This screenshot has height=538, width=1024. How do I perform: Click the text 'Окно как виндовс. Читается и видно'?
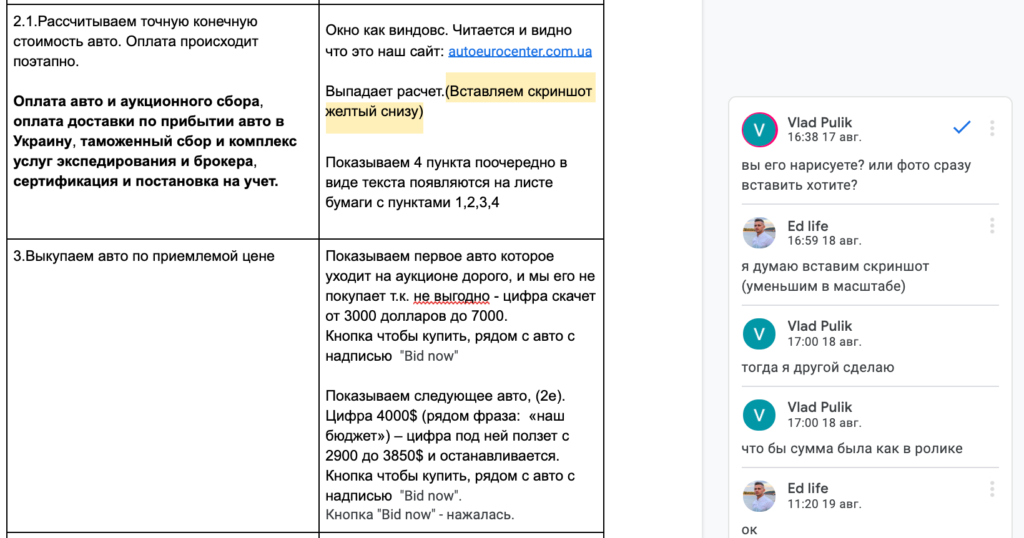point(449,30)
